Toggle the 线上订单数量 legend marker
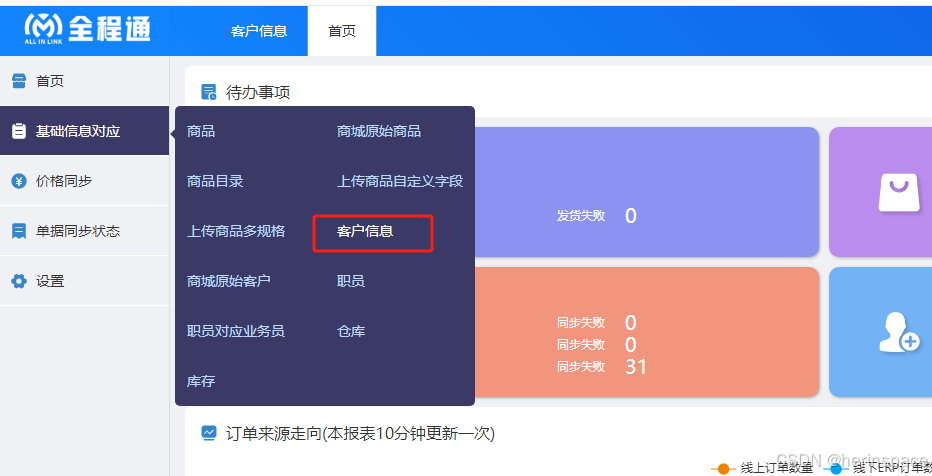932x476 pixels. [x=723, y=468]
